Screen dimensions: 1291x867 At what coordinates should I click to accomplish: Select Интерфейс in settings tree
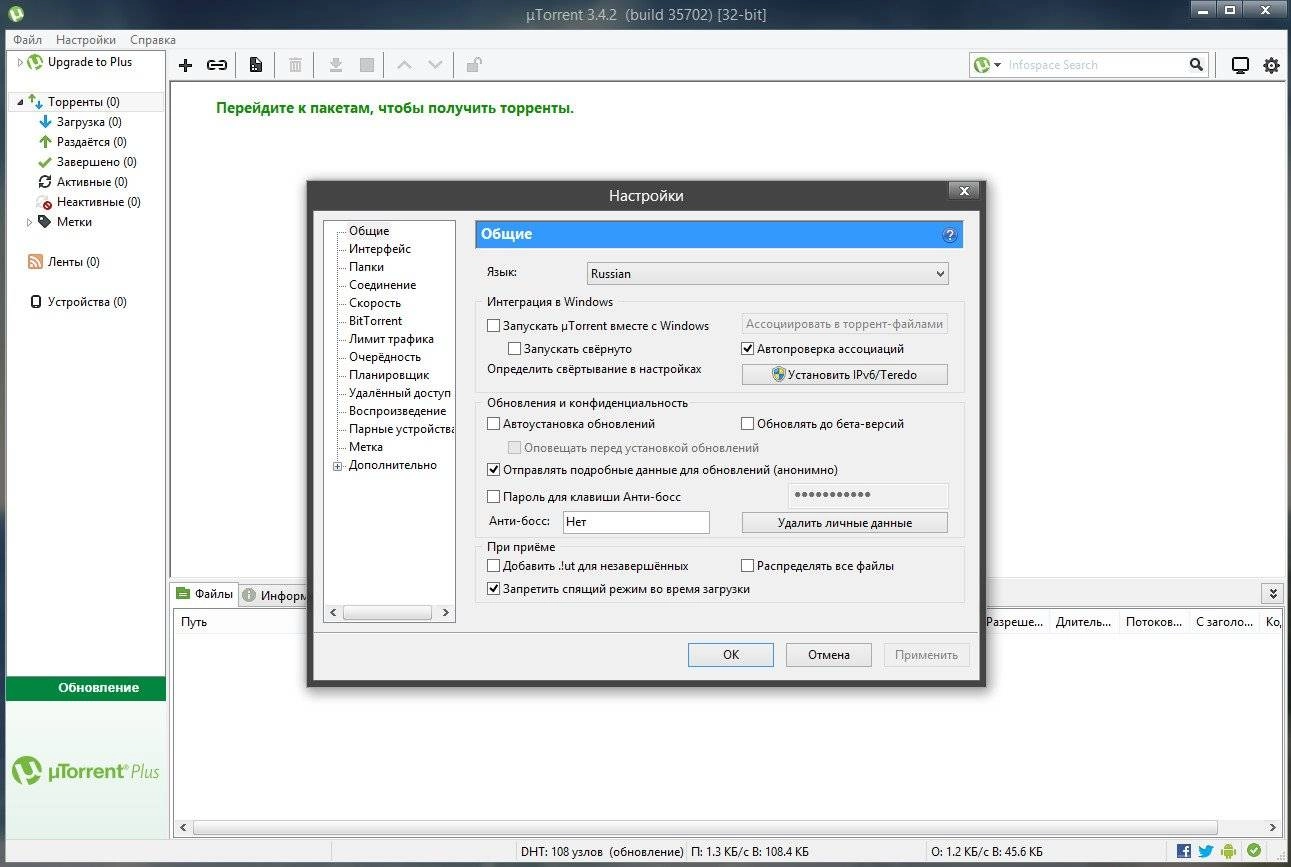(x=380, y=249)
